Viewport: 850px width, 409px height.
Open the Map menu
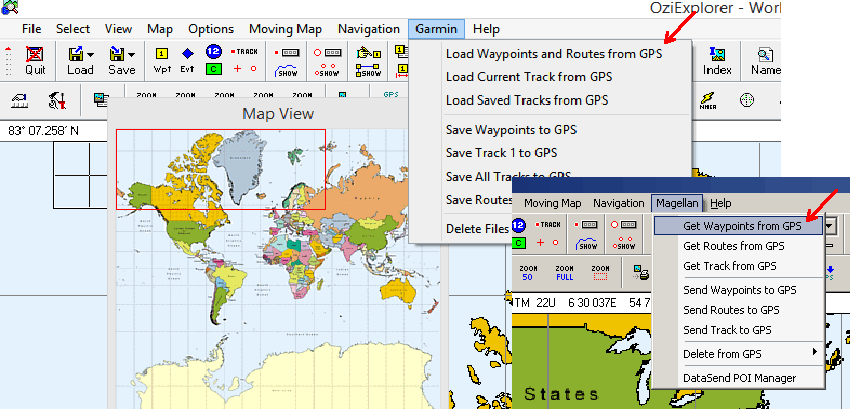click(160, 29)
